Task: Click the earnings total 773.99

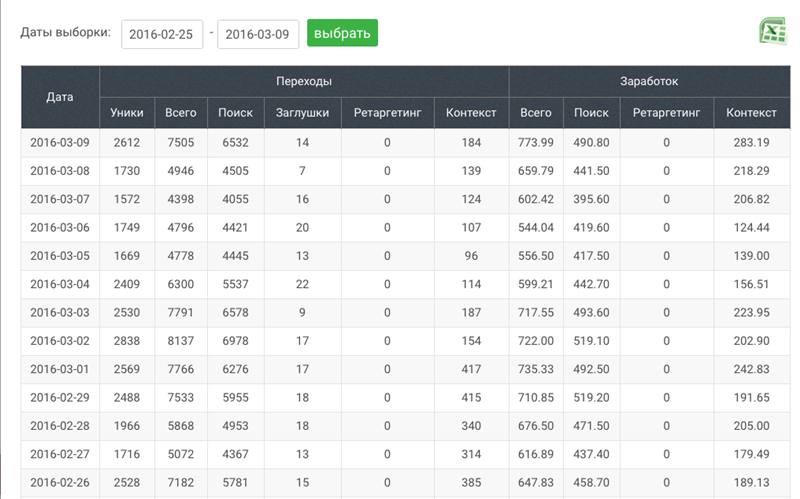Action: (536, 142)
